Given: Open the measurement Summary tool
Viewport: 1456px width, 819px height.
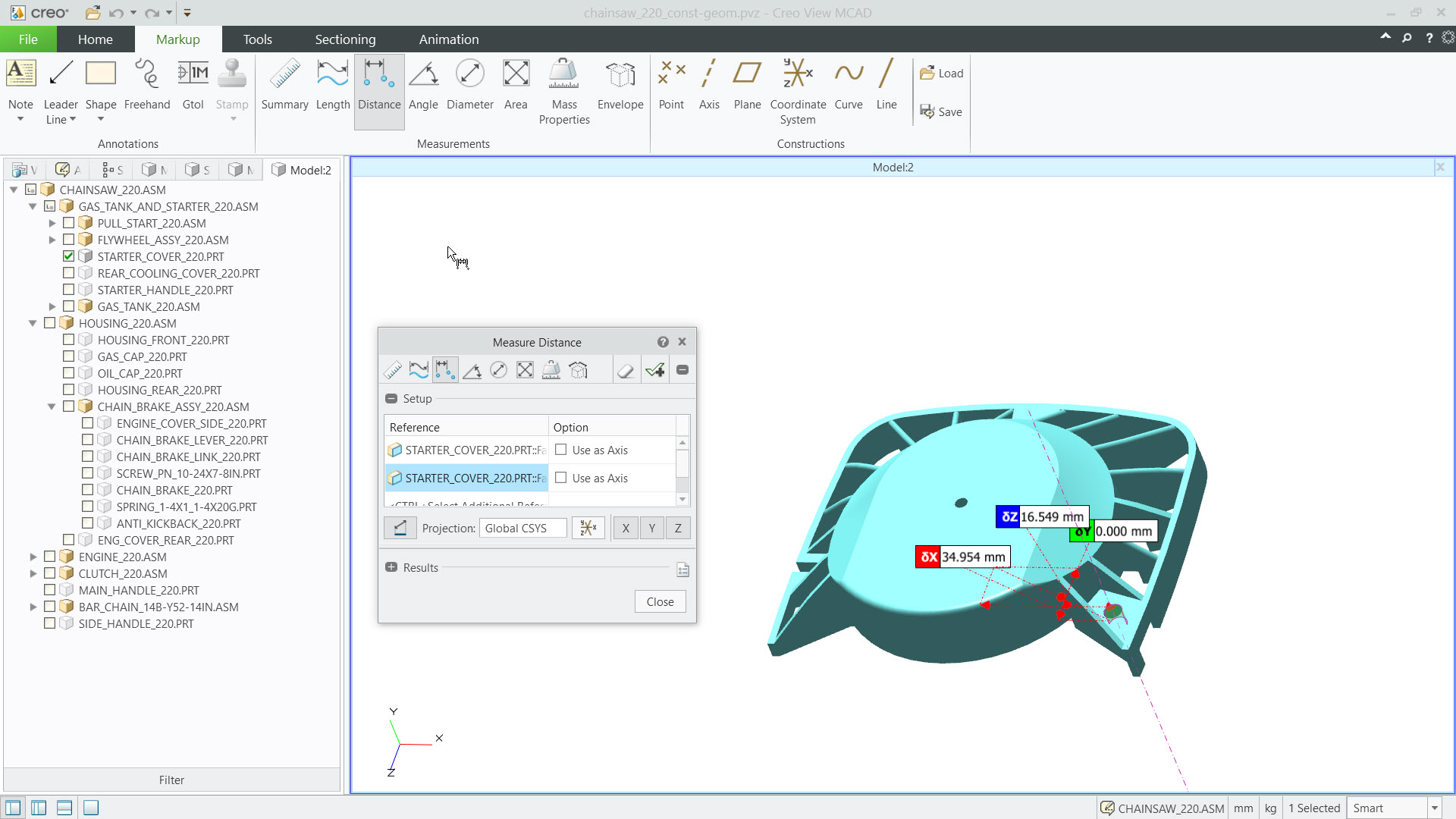Looking at the screenshot, I should tap(284, 85).
